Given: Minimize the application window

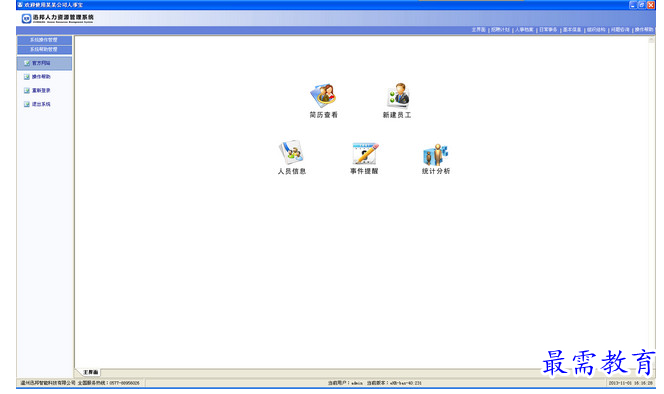Looking at the screenshot, I should click(633, 5).
